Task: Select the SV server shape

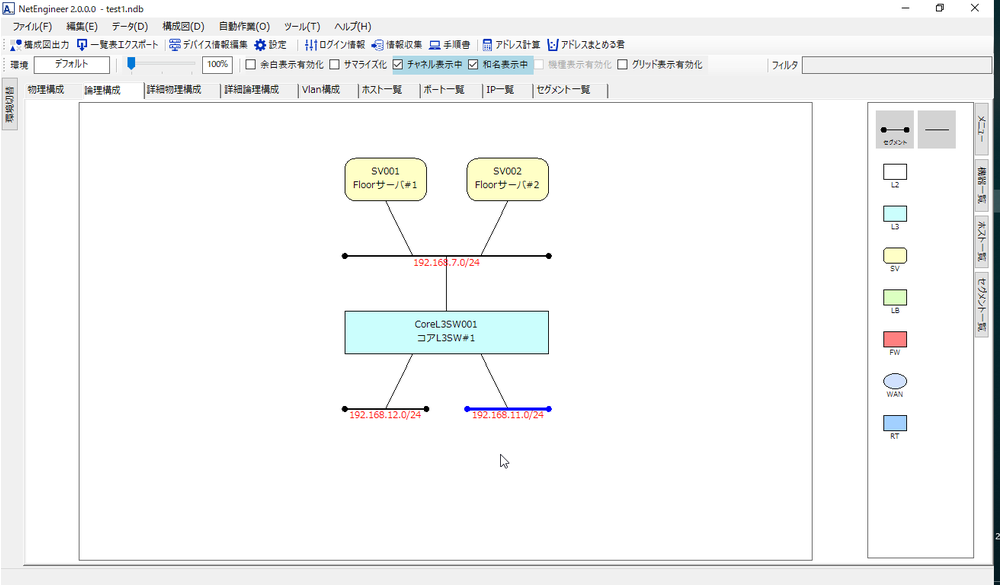Action: click(895, 256)
